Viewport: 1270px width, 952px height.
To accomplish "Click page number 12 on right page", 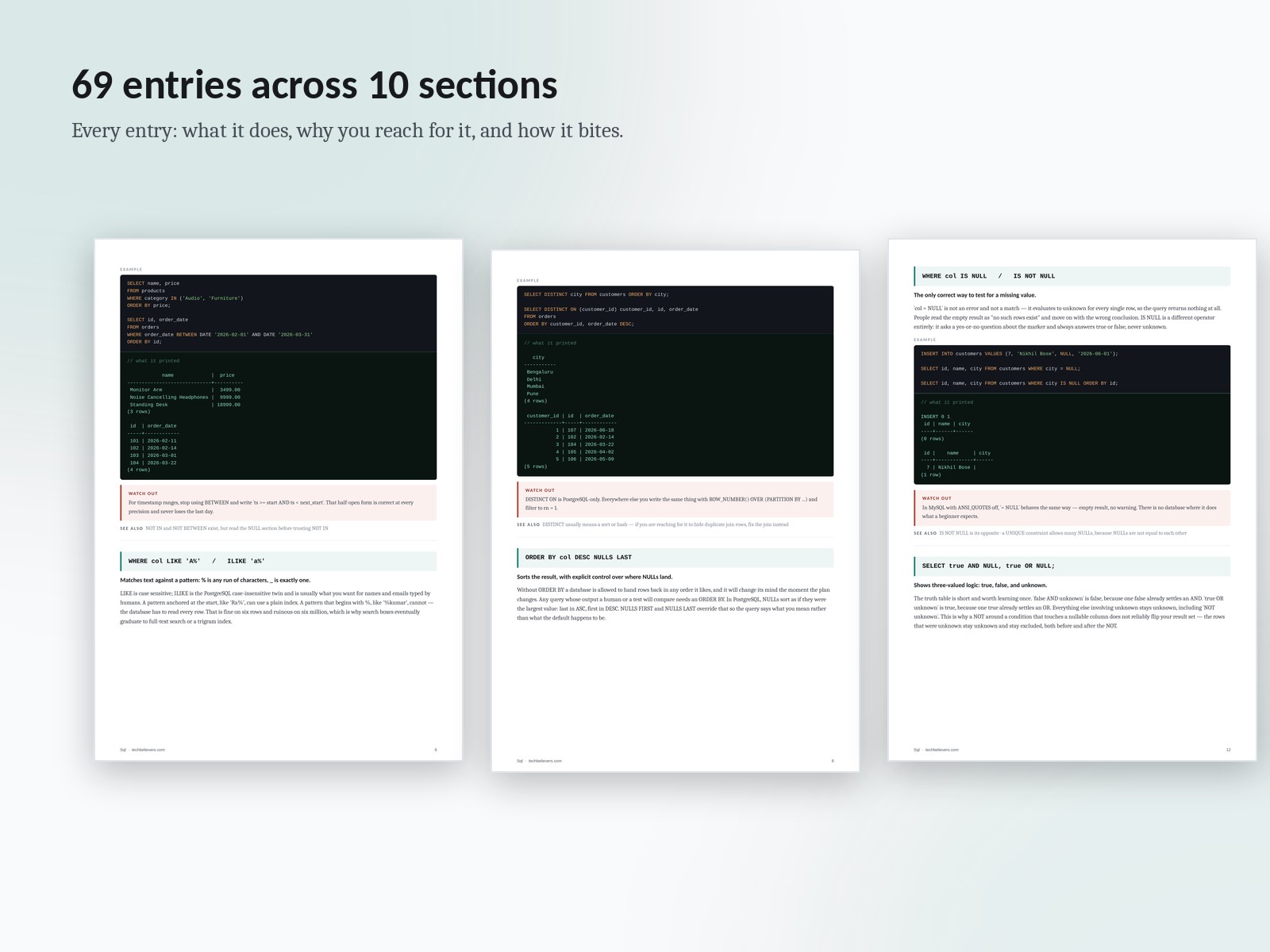I will click(x=1228, y=750).
